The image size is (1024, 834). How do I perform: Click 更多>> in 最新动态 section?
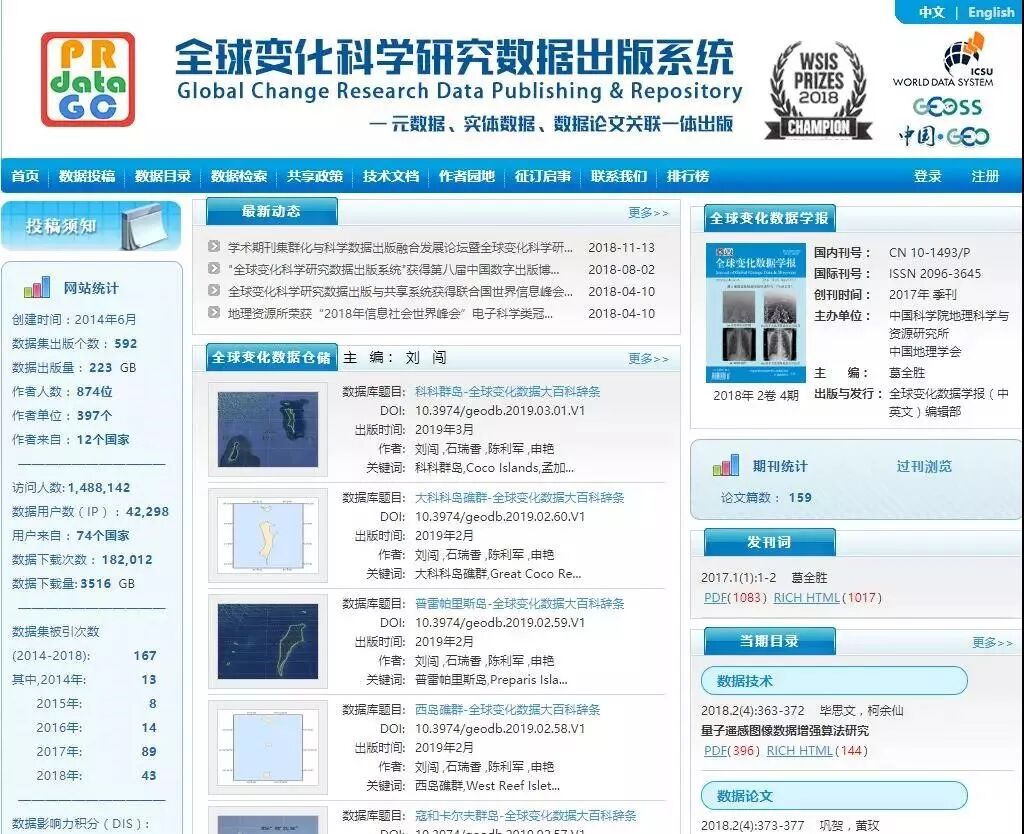point(648,213)
